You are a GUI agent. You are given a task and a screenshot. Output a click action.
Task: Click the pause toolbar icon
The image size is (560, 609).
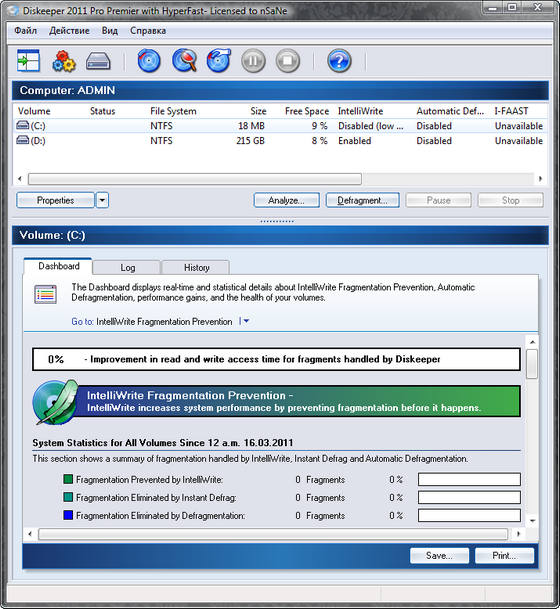pyautogui.click(x=253, y=61)
